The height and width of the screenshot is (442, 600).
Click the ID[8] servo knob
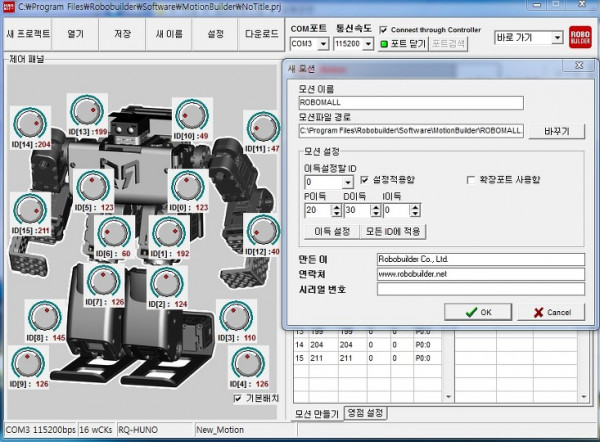tap(45, 317)
